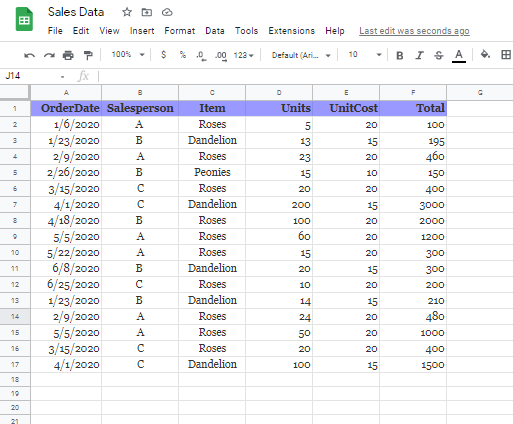Viewport: 513px width, 424px height.
Task: Click the 4/18/2020 date cell
Action: [66, 220]
